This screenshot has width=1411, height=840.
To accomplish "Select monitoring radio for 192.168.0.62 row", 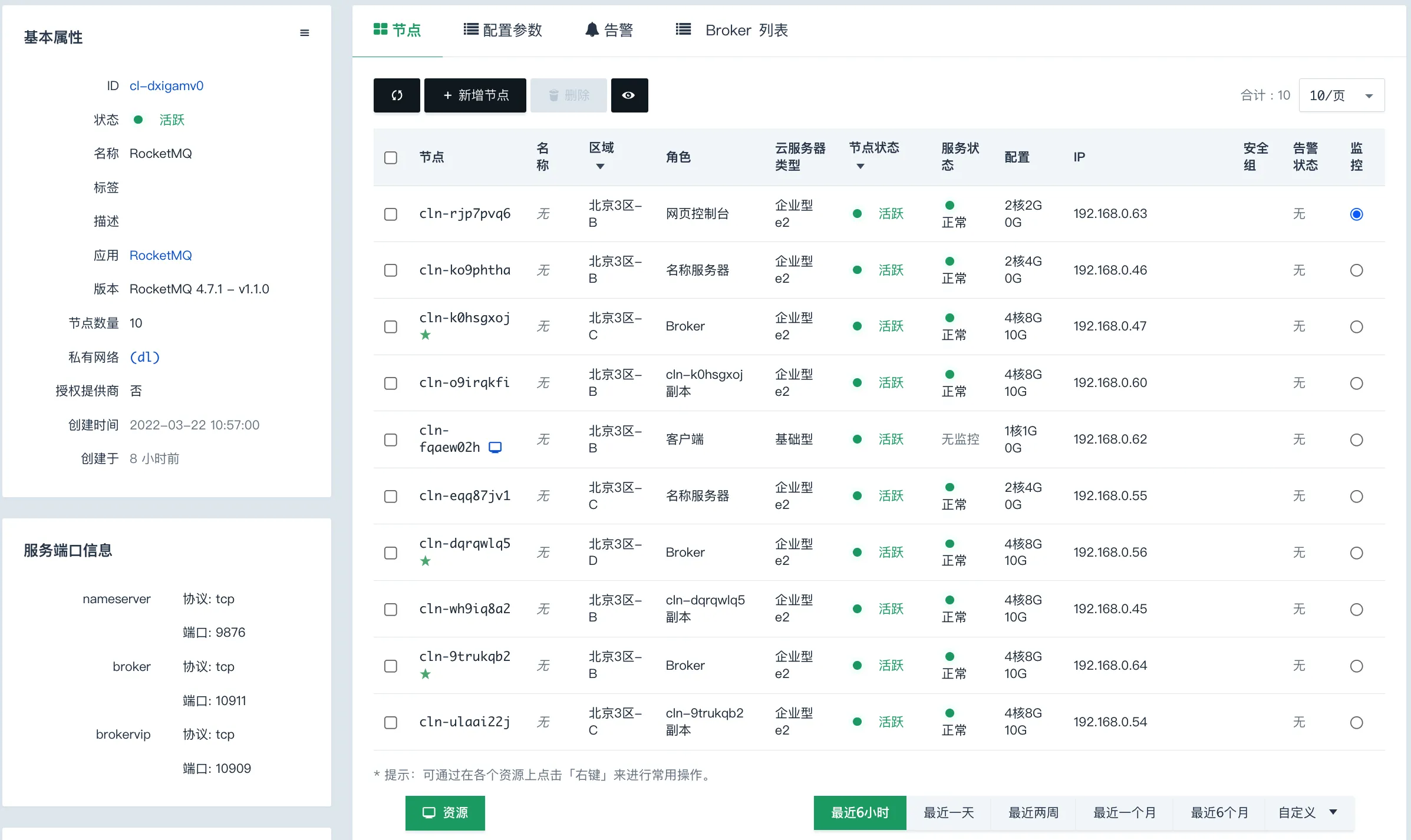I will point(1357,440).
